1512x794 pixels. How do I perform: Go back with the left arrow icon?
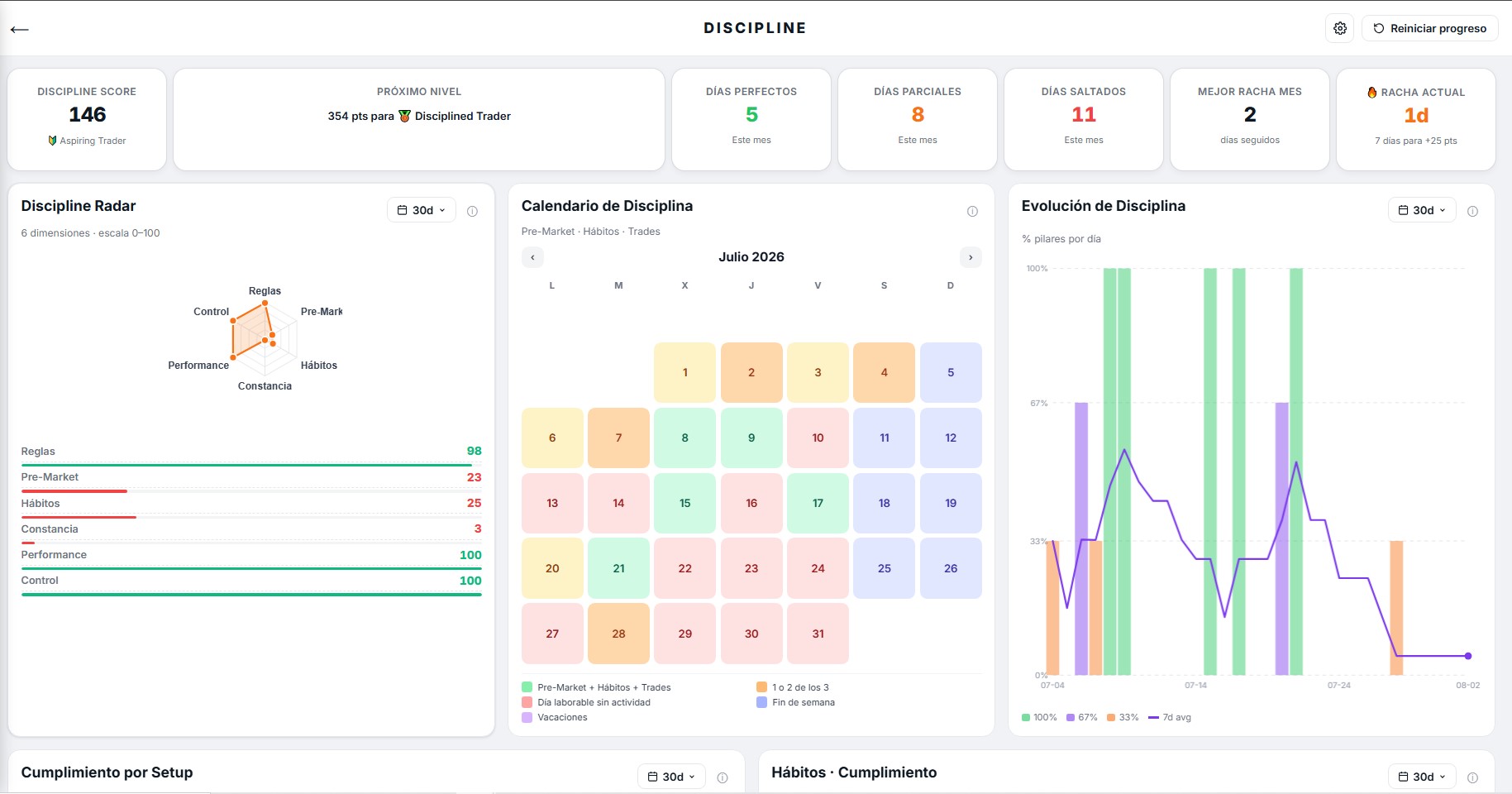point(20,30)
